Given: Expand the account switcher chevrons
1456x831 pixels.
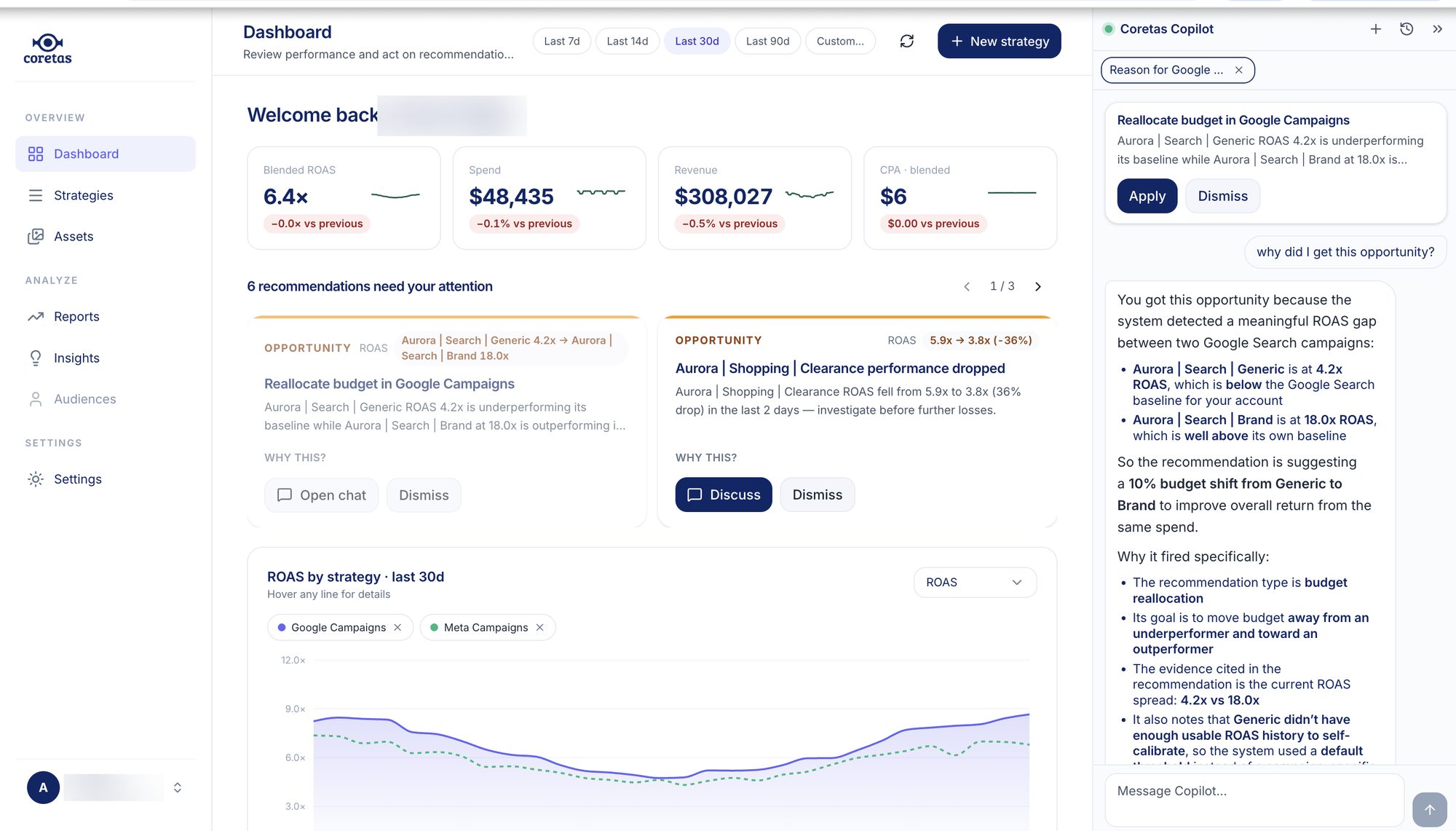Looking at the screenshot, I should click(x=177, y=787).
